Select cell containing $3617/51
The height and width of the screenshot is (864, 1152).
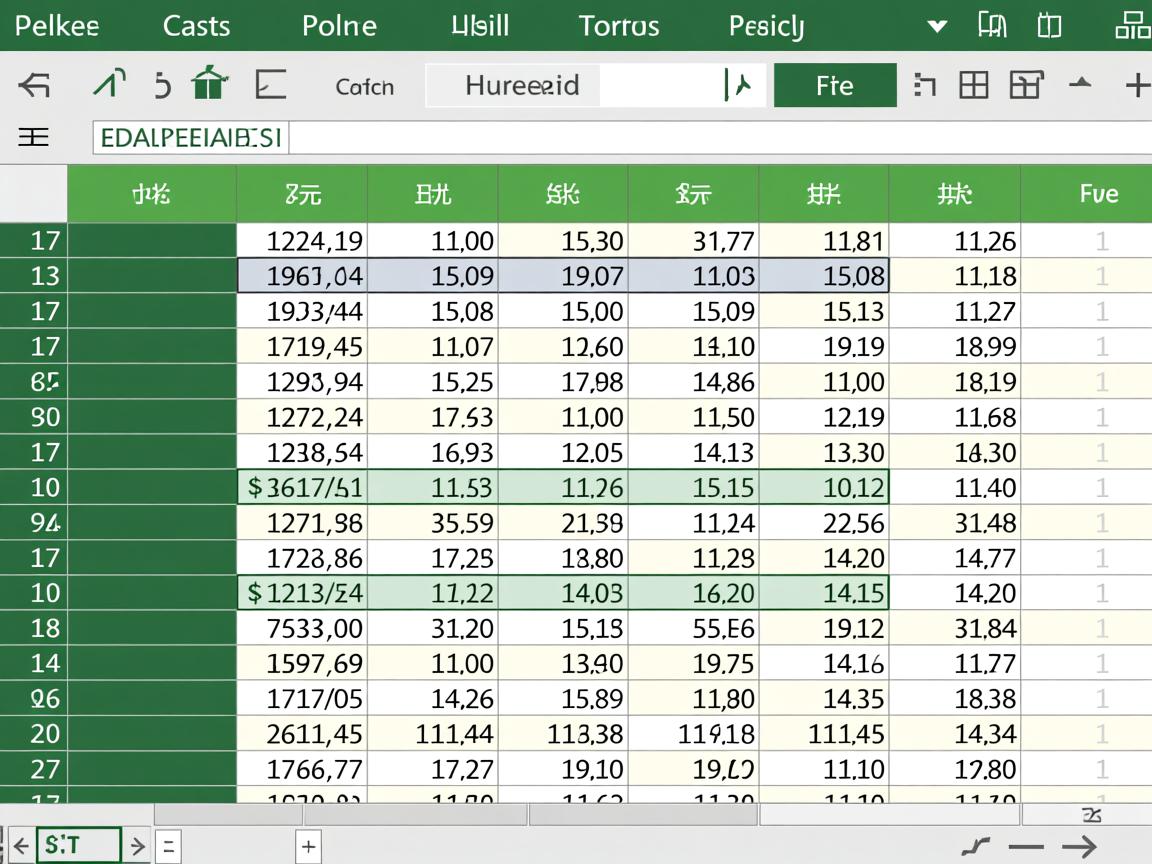tap(303, 488)
